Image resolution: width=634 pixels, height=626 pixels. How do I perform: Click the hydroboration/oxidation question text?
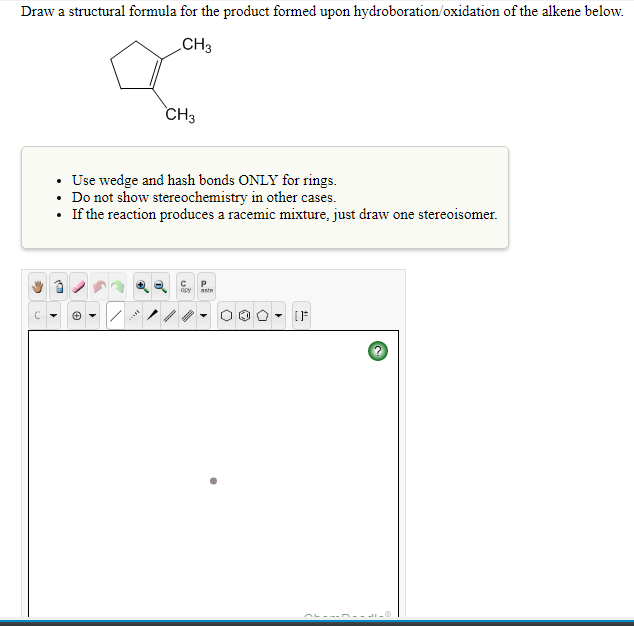point(322,11)
